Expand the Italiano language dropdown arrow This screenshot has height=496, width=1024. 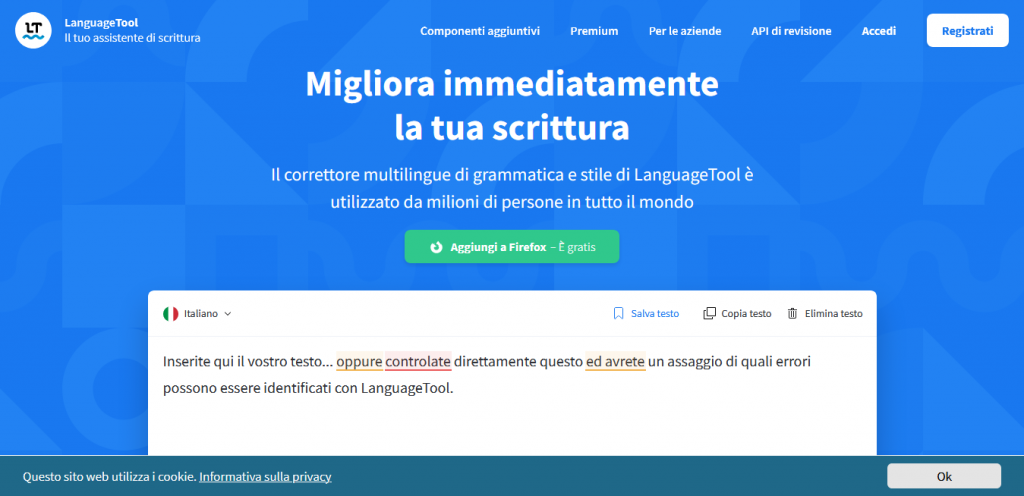[x=228, y=314]
